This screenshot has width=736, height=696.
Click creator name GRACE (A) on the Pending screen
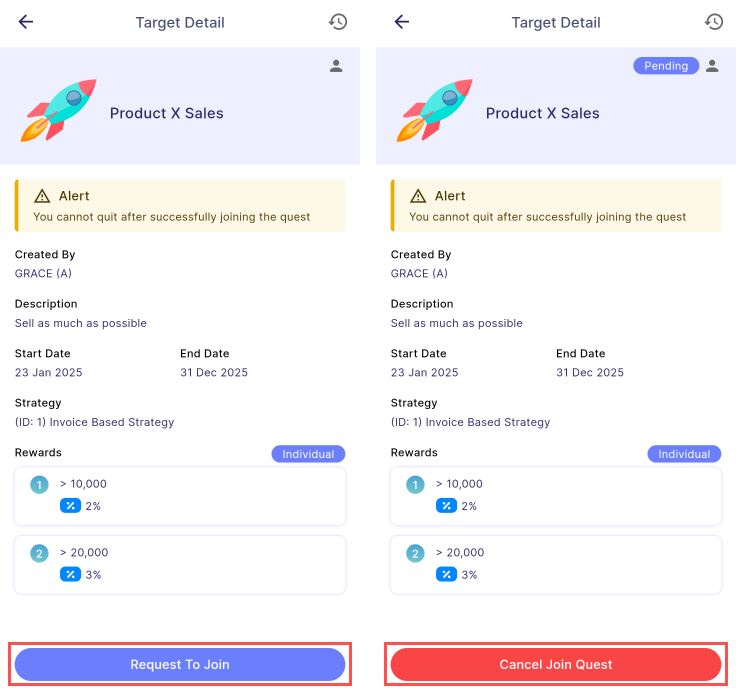419,273
